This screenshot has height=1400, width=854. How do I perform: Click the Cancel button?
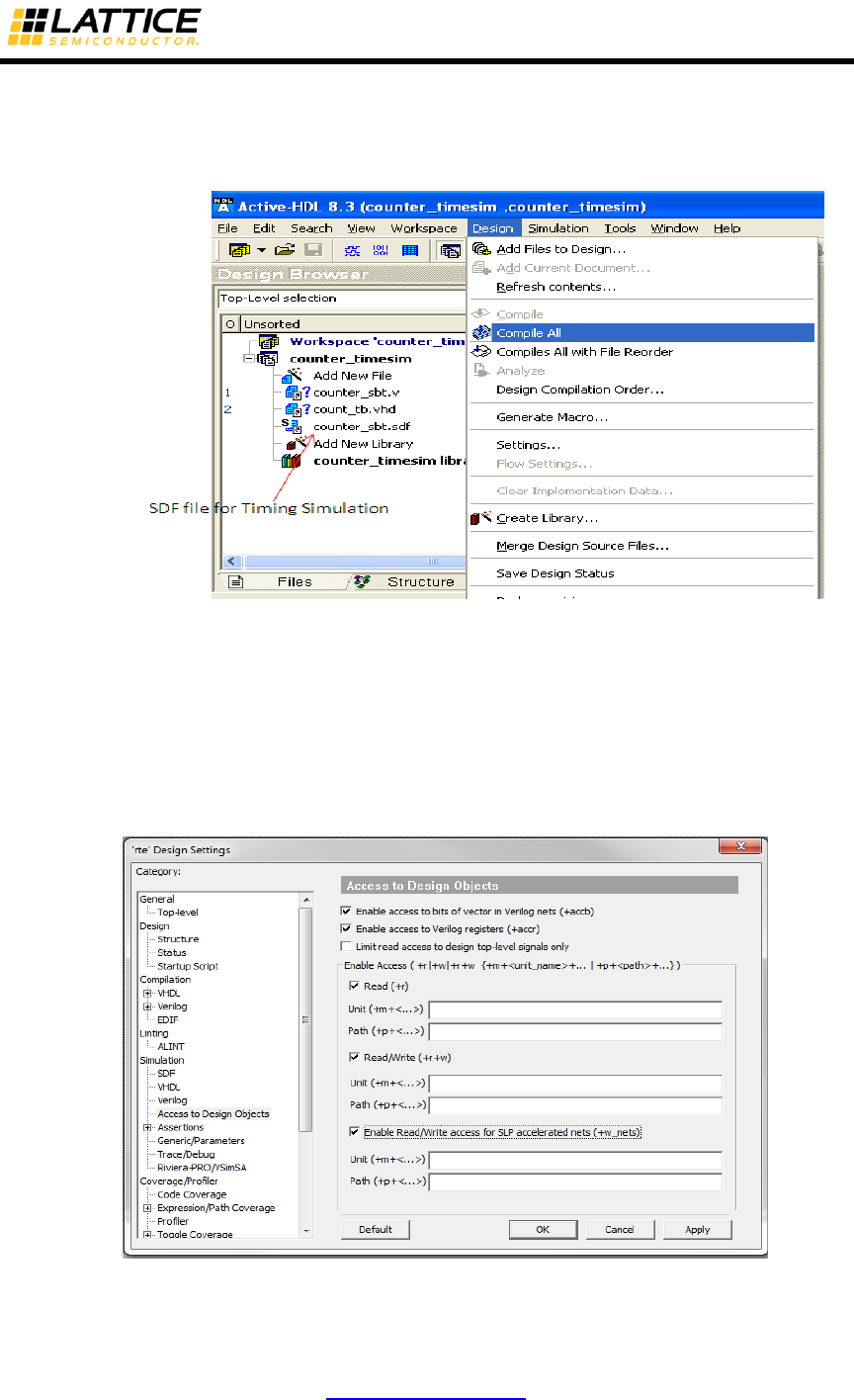(620, 1229)
